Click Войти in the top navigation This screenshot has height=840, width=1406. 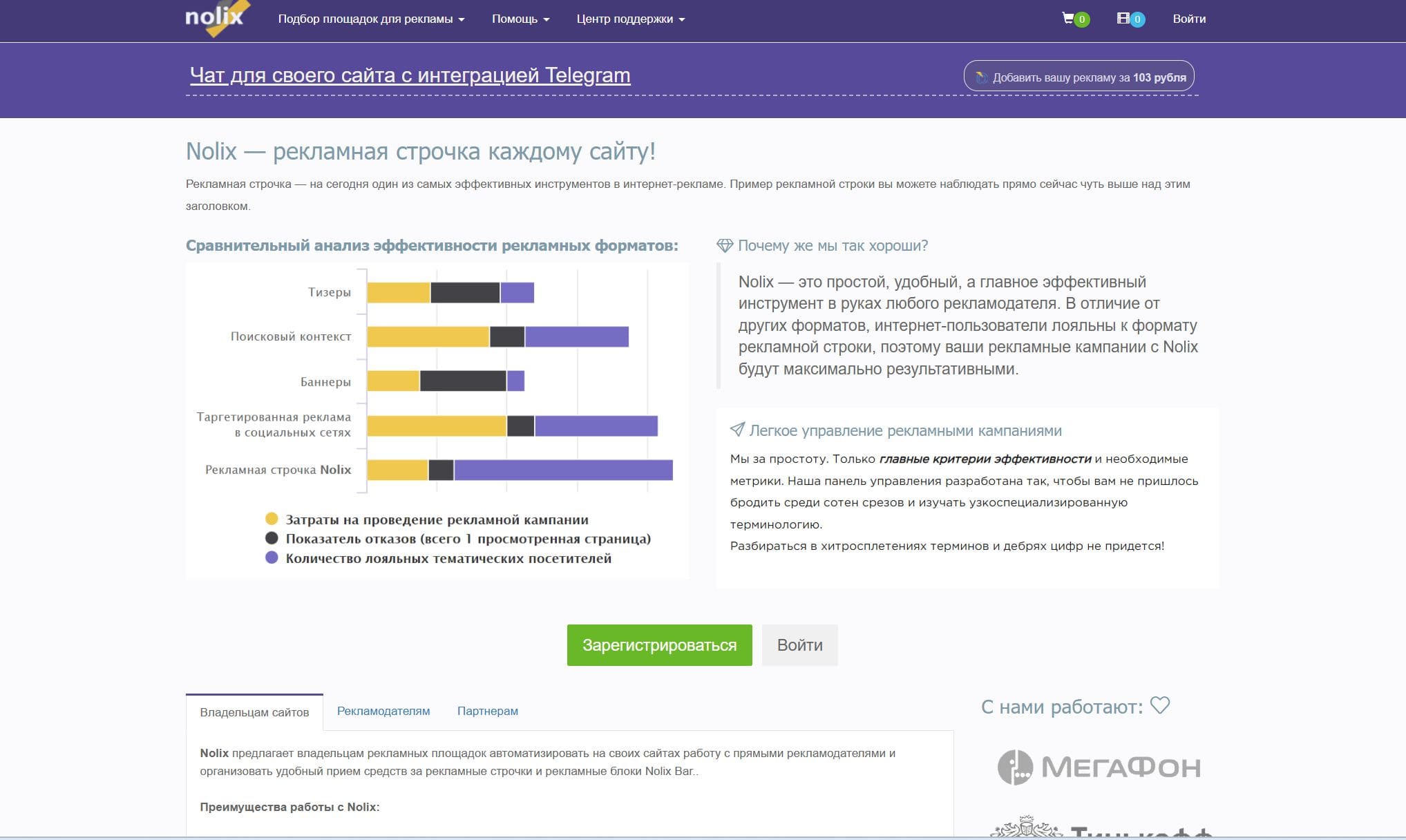pos(1188,19)
